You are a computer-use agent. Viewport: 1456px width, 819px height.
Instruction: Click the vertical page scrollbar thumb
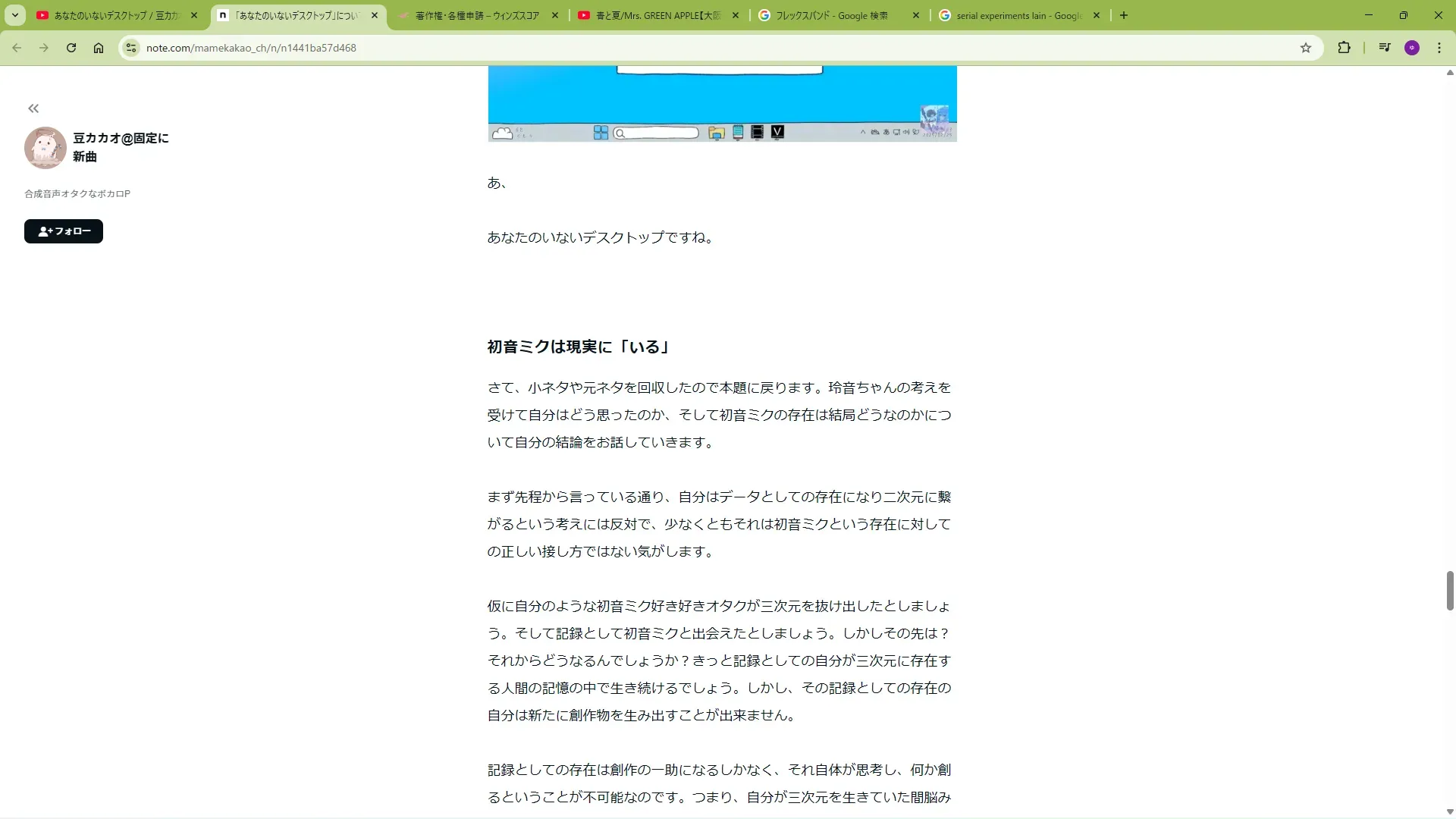(x=1450, y=591)
